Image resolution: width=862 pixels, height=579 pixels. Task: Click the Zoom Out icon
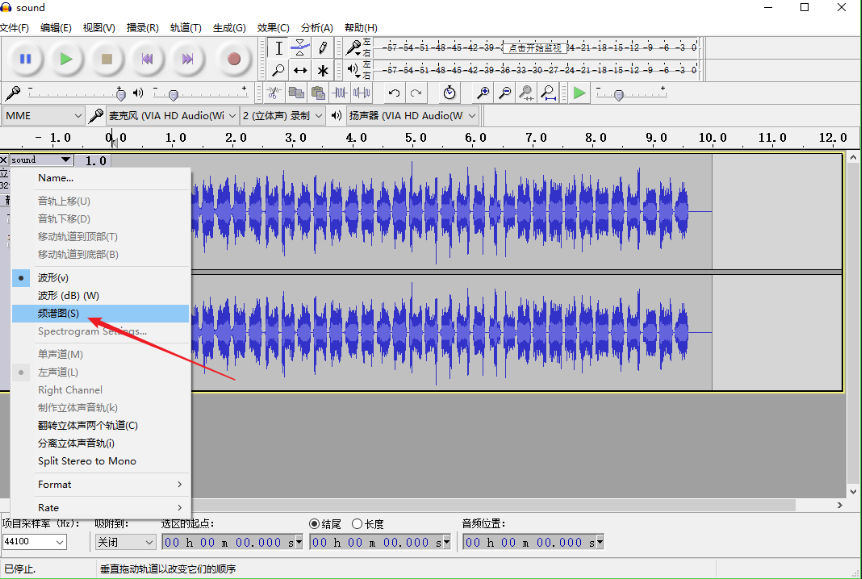tap(505, 93)
